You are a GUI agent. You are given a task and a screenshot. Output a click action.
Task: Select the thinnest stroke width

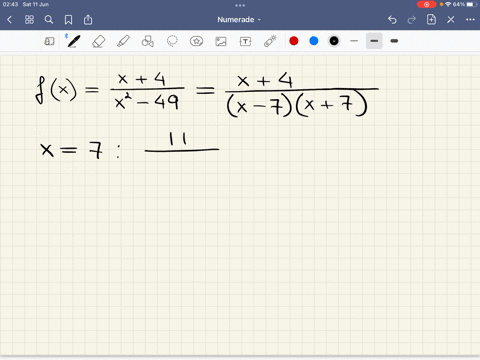354,41
